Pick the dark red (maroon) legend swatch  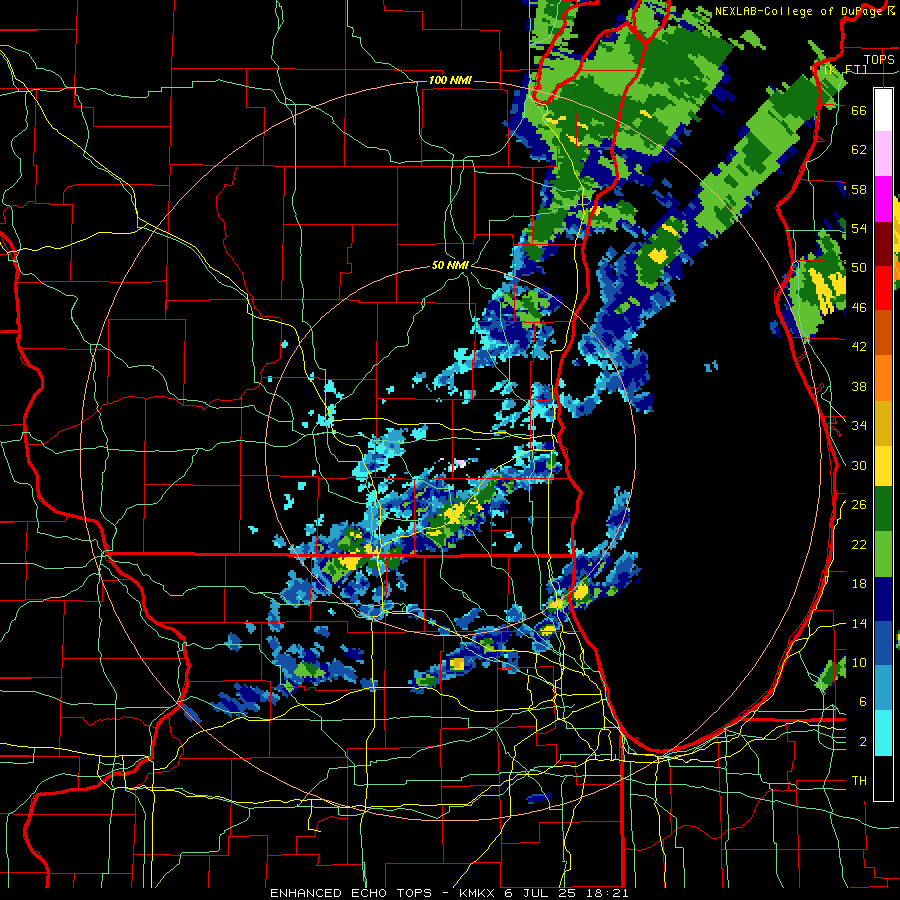pyautogui.click(x=883, y=243)
